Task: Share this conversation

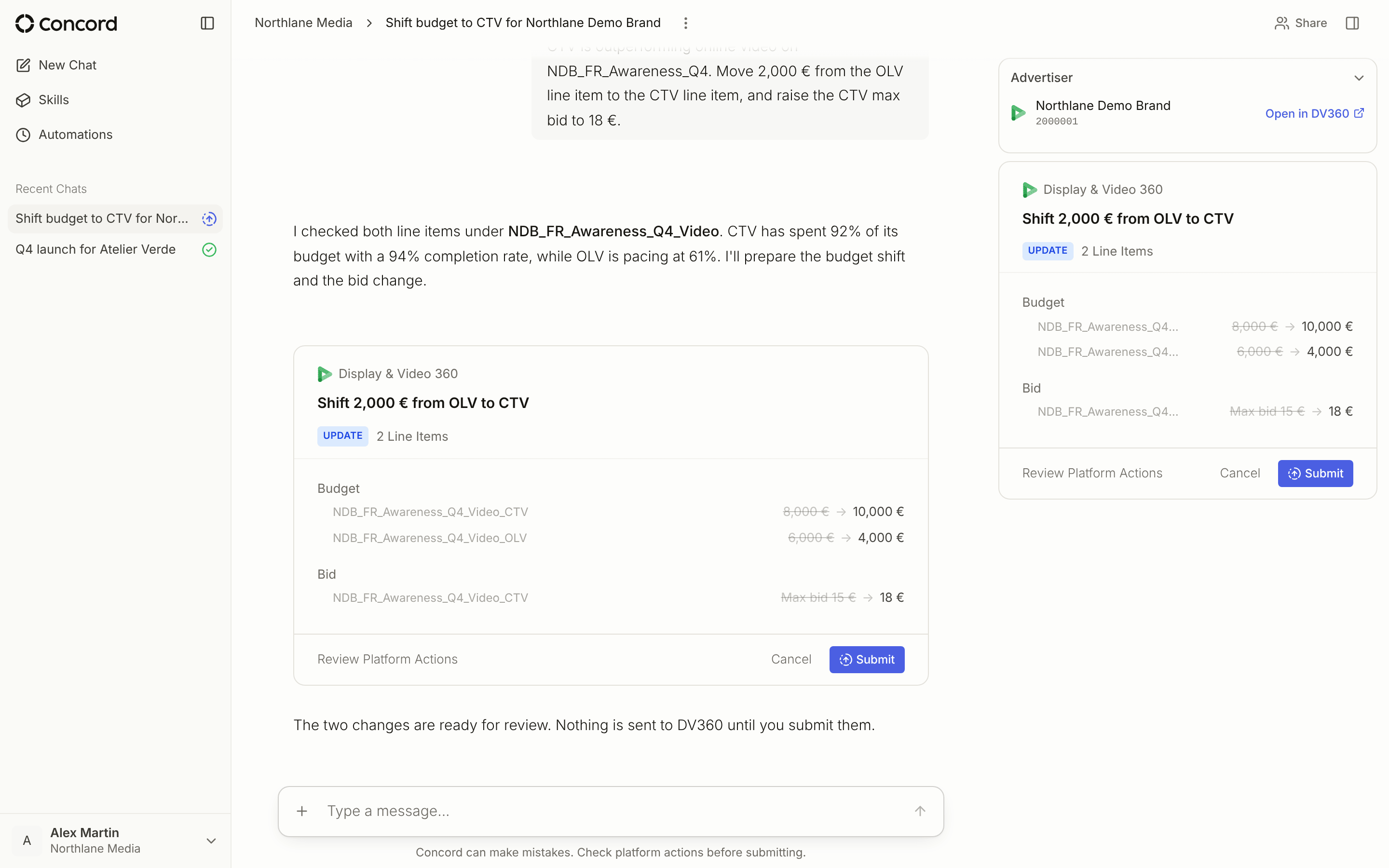Action: [x=1301, y=23]
